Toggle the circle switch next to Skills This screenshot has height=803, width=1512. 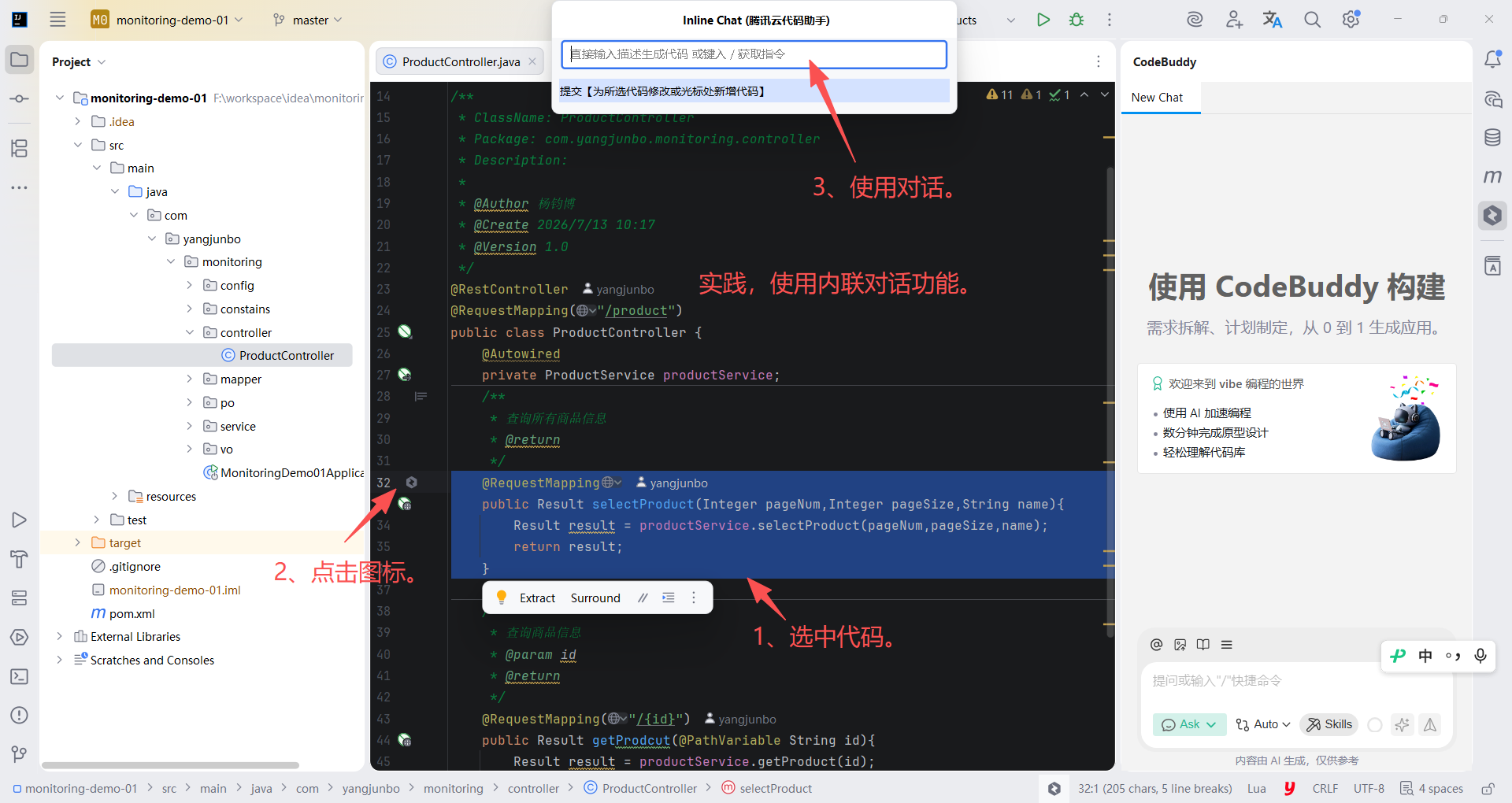coord(1375,725)
